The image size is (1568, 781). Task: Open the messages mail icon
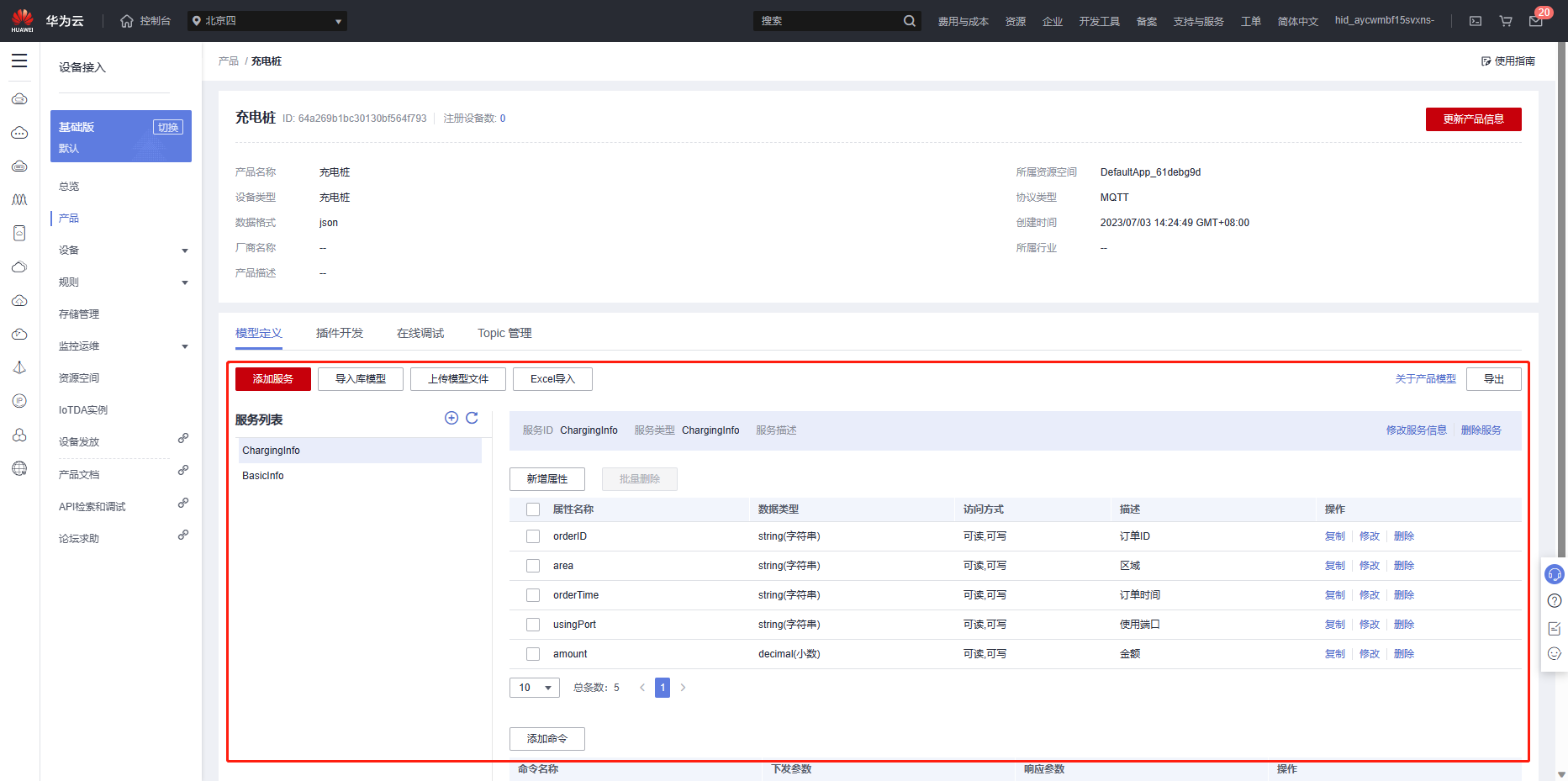pos(1535,21)
